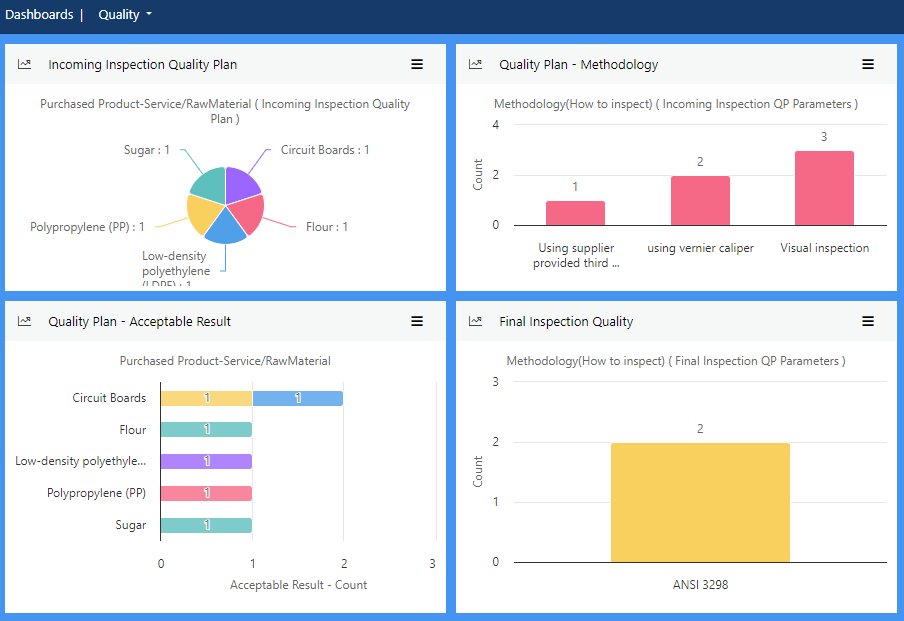Open hamburger menu on Incoming Inspection Quality Plan
This screenshot has width=904, height=621.
pyautogui.click(x=417, y=64)
